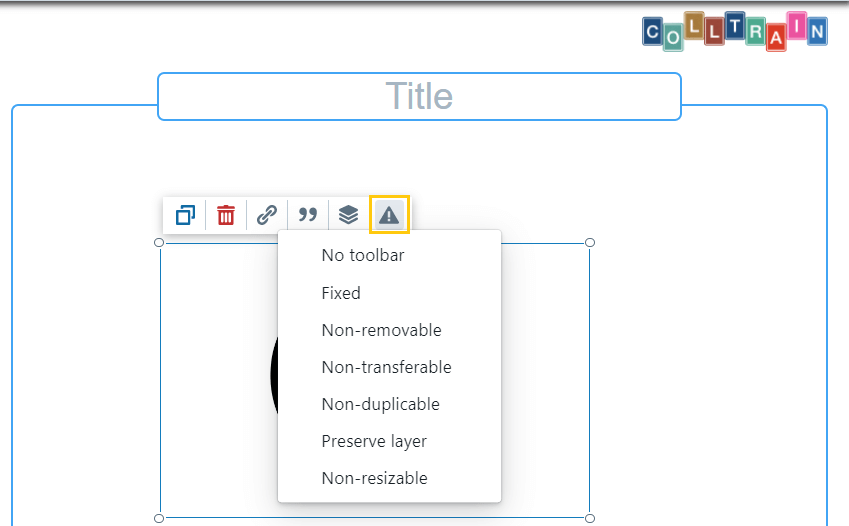Click bottom-right resize handle of selection
This screenshot has height=526, width=849.
click(x=590, y=518)
